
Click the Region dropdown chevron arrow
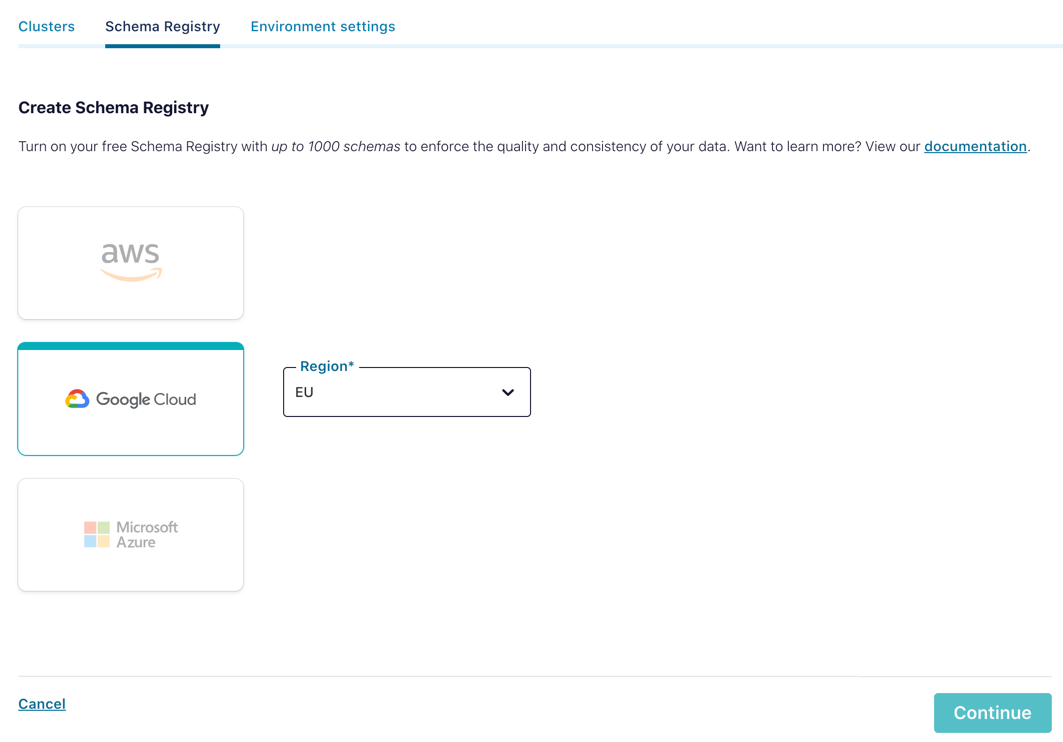[508, 392]
